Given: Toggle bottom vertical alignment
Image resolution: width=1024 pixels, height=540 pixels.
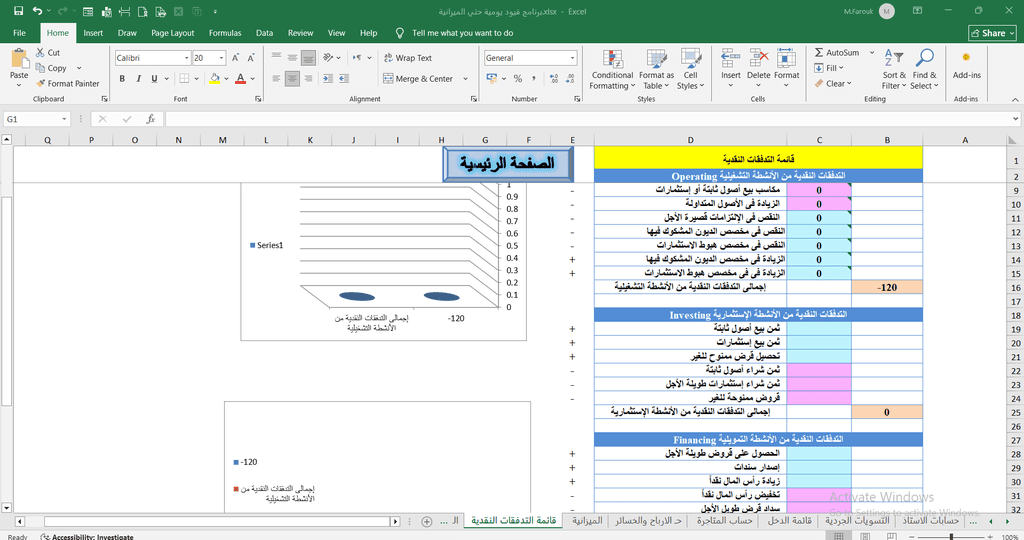Looking at the screenshot, I should (308, 57).
